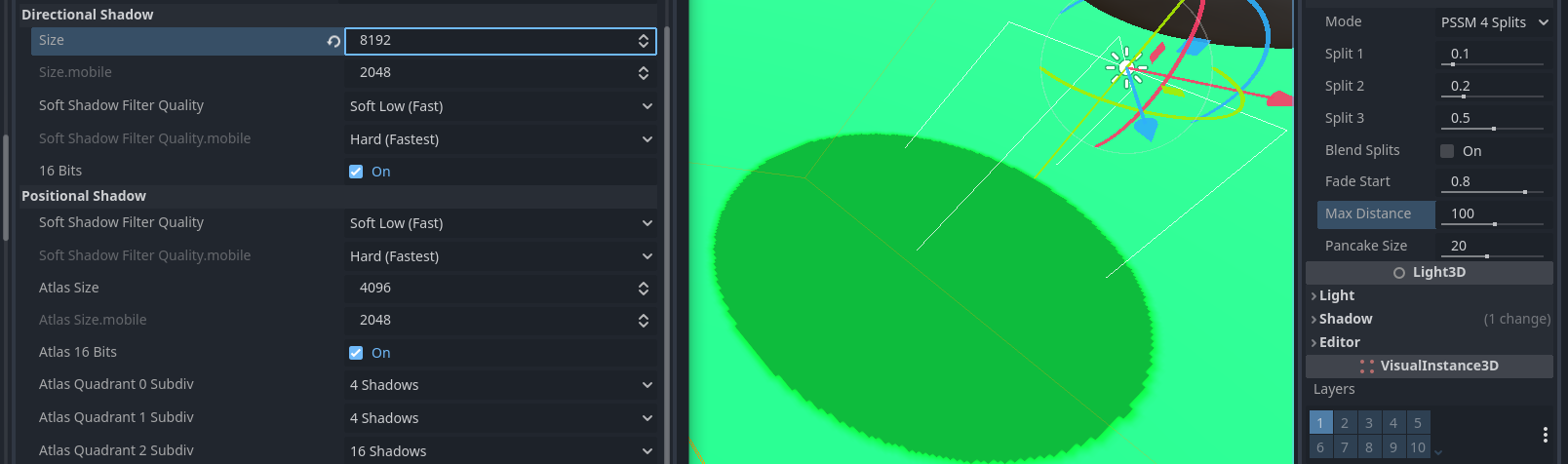
Task: Toggle render layer 6
Action: tap(1320, 447)
